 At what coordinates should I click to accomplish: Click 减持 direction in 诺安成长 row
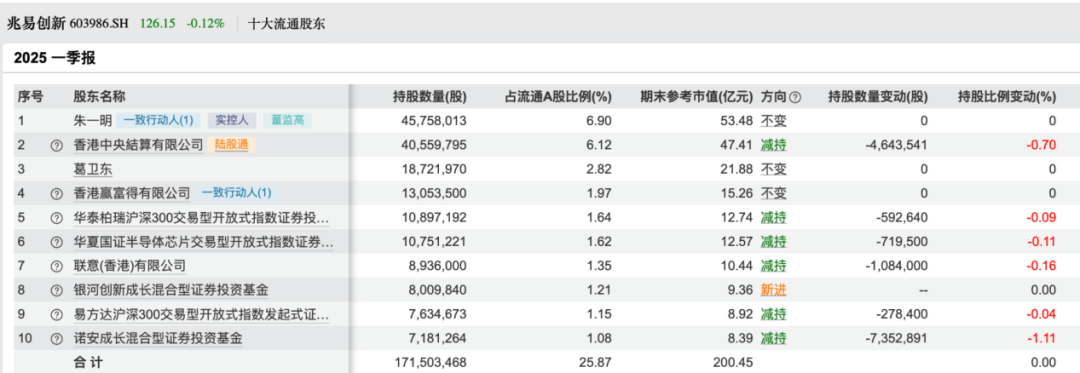tap(773, 339)
